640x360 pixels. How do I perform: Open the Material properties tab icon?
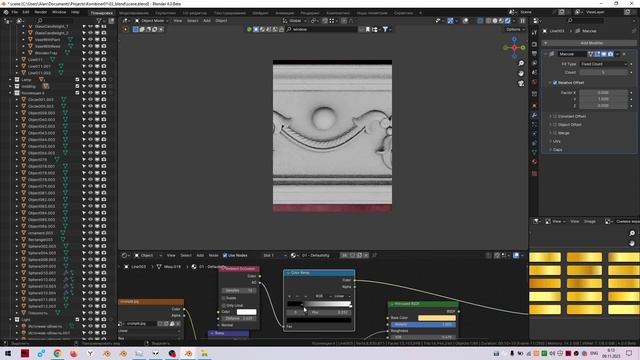[x=534, y=162]
